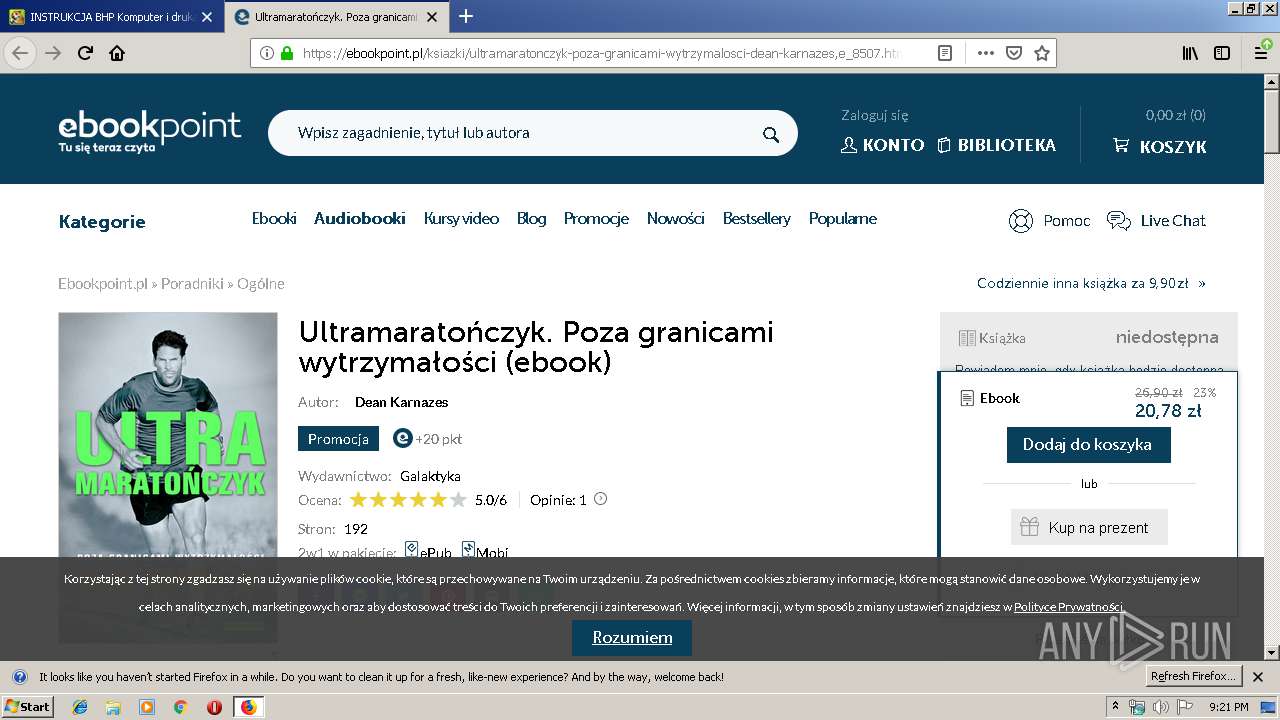Viewport: 1280px width, 720px height.
Task: Open the Windows Start menu
Action: coord(28,706)
